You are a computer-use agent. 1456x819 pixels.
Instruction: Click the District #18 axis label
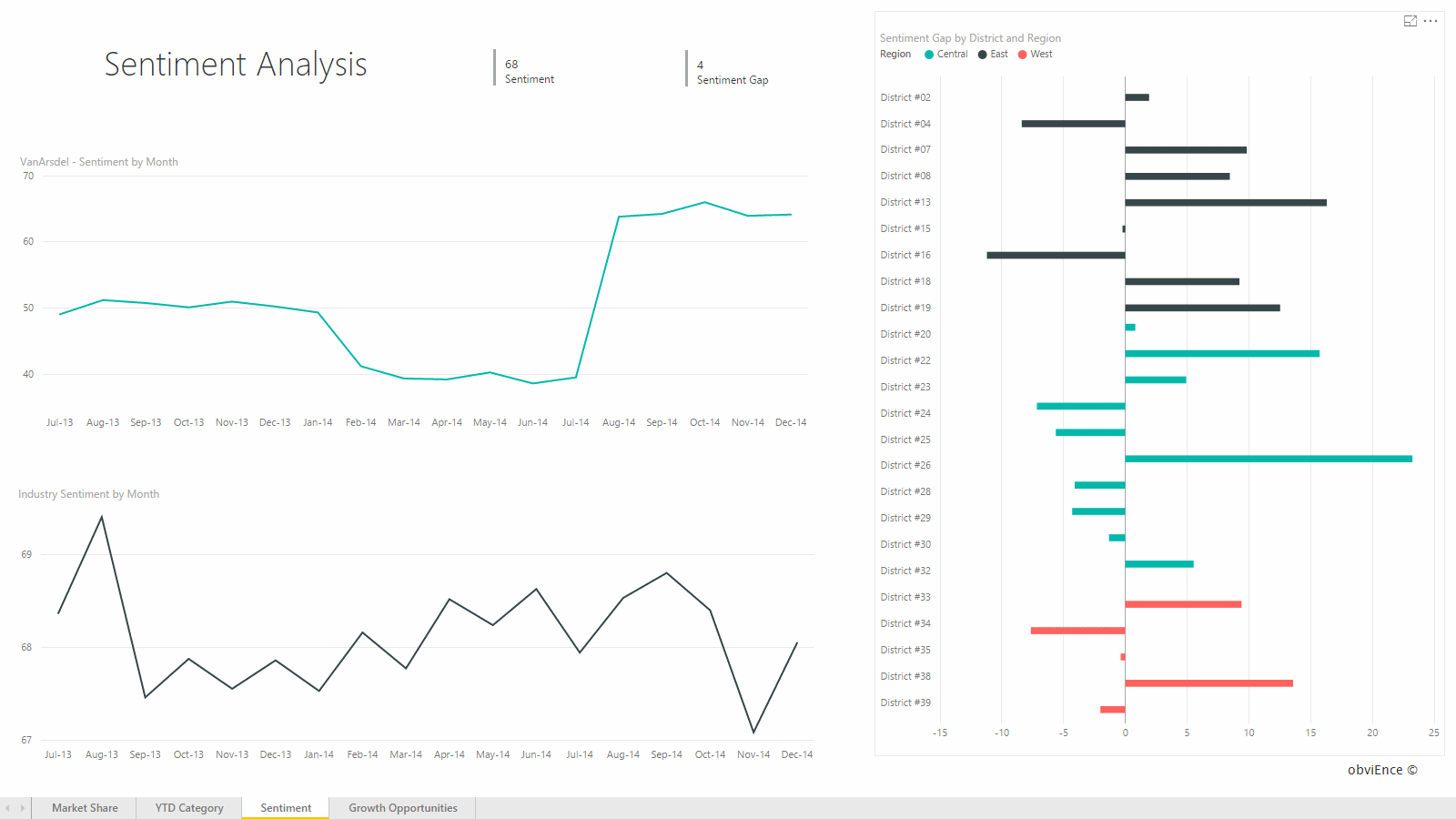(905, 281)
